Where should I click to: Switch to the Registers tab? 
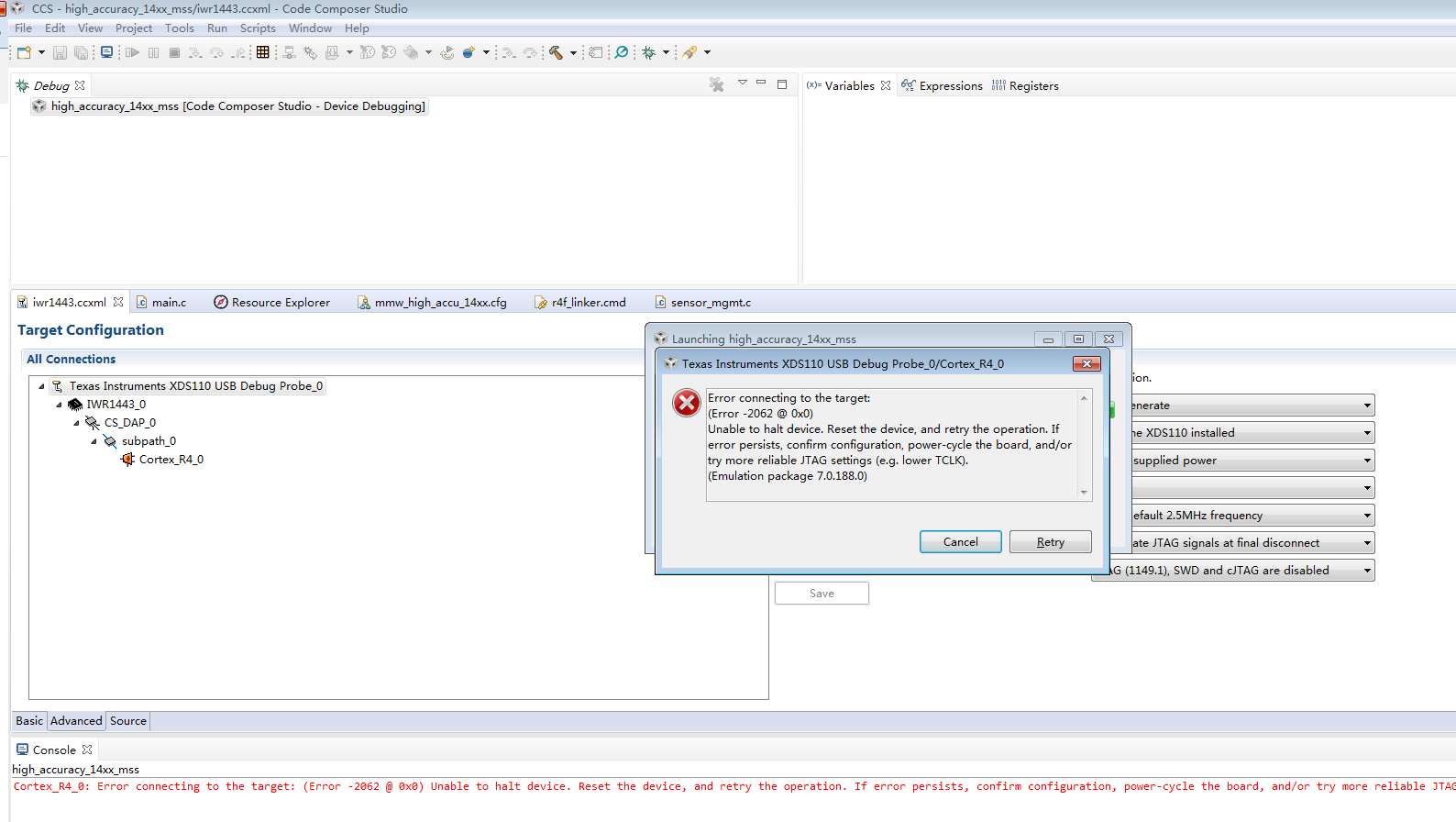pyautogui.click(x=1025, y=85)
